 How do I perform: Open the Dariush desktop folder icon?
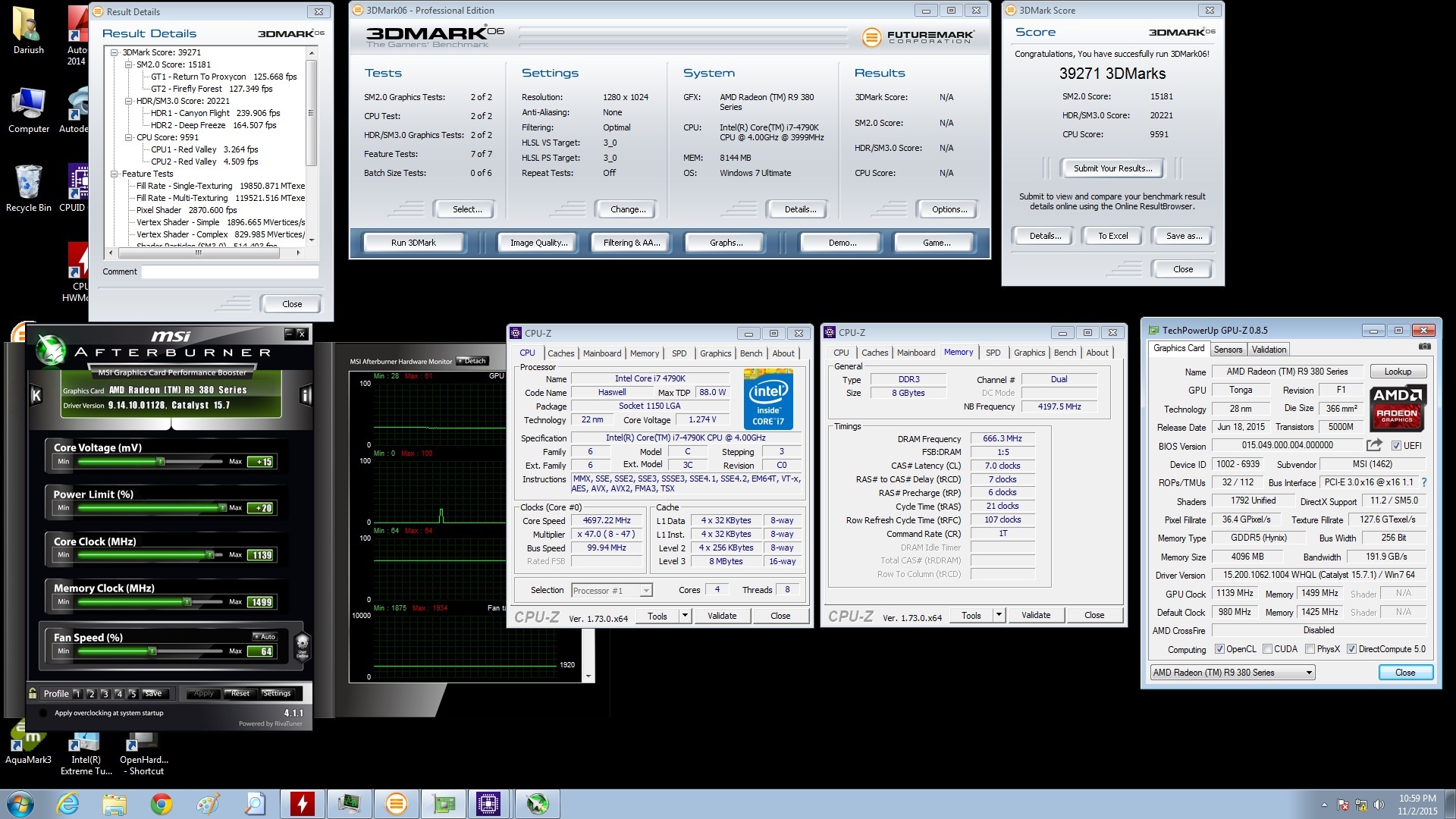(28, 30)
